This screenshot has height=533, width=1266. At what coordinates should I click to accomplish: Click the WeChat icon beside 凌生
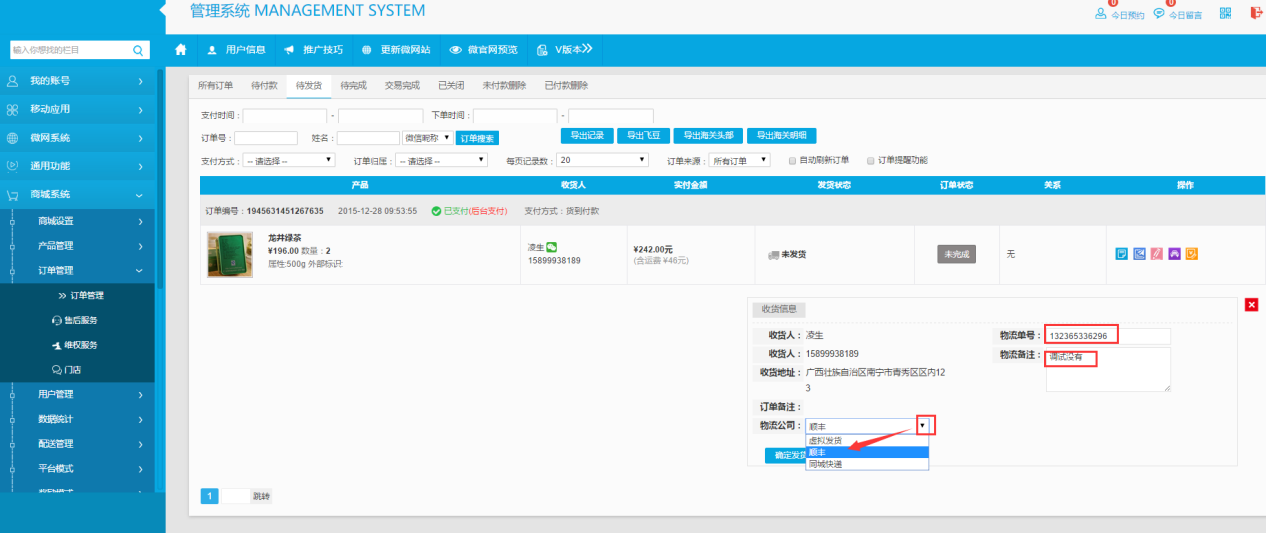pos(551,247)
